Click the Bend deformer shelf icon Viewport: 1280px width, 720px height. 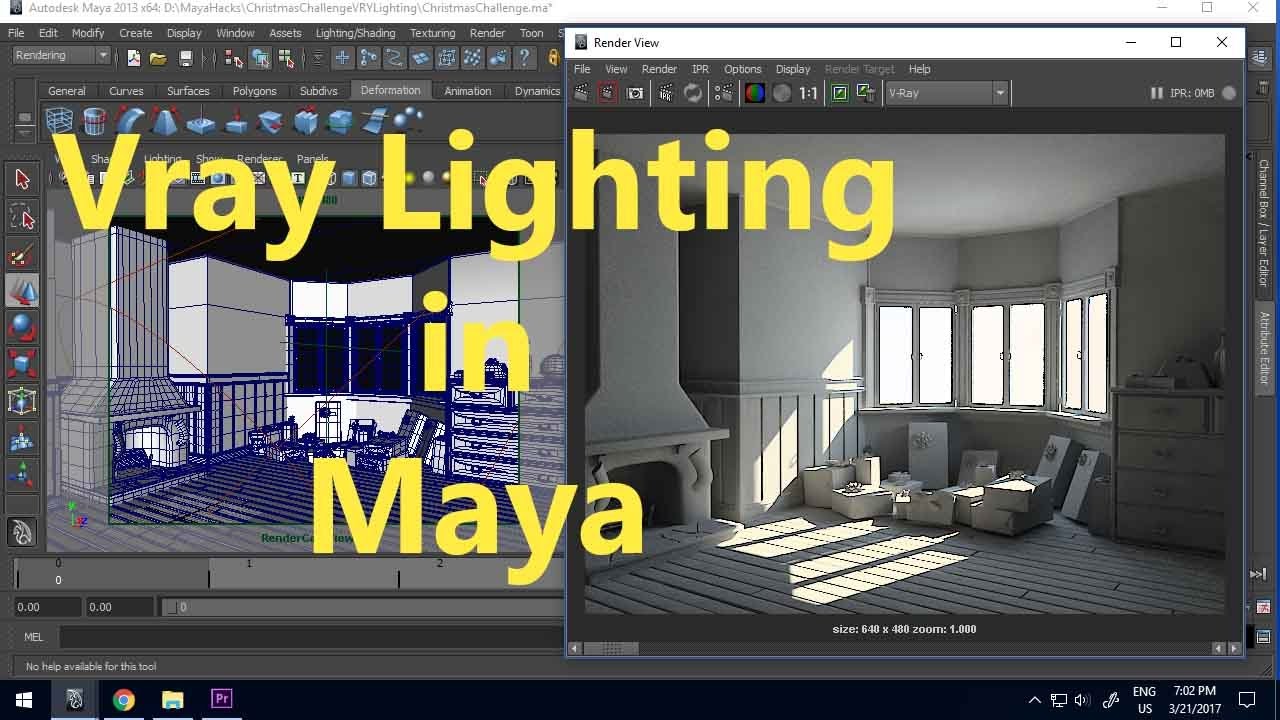[130, 121]
